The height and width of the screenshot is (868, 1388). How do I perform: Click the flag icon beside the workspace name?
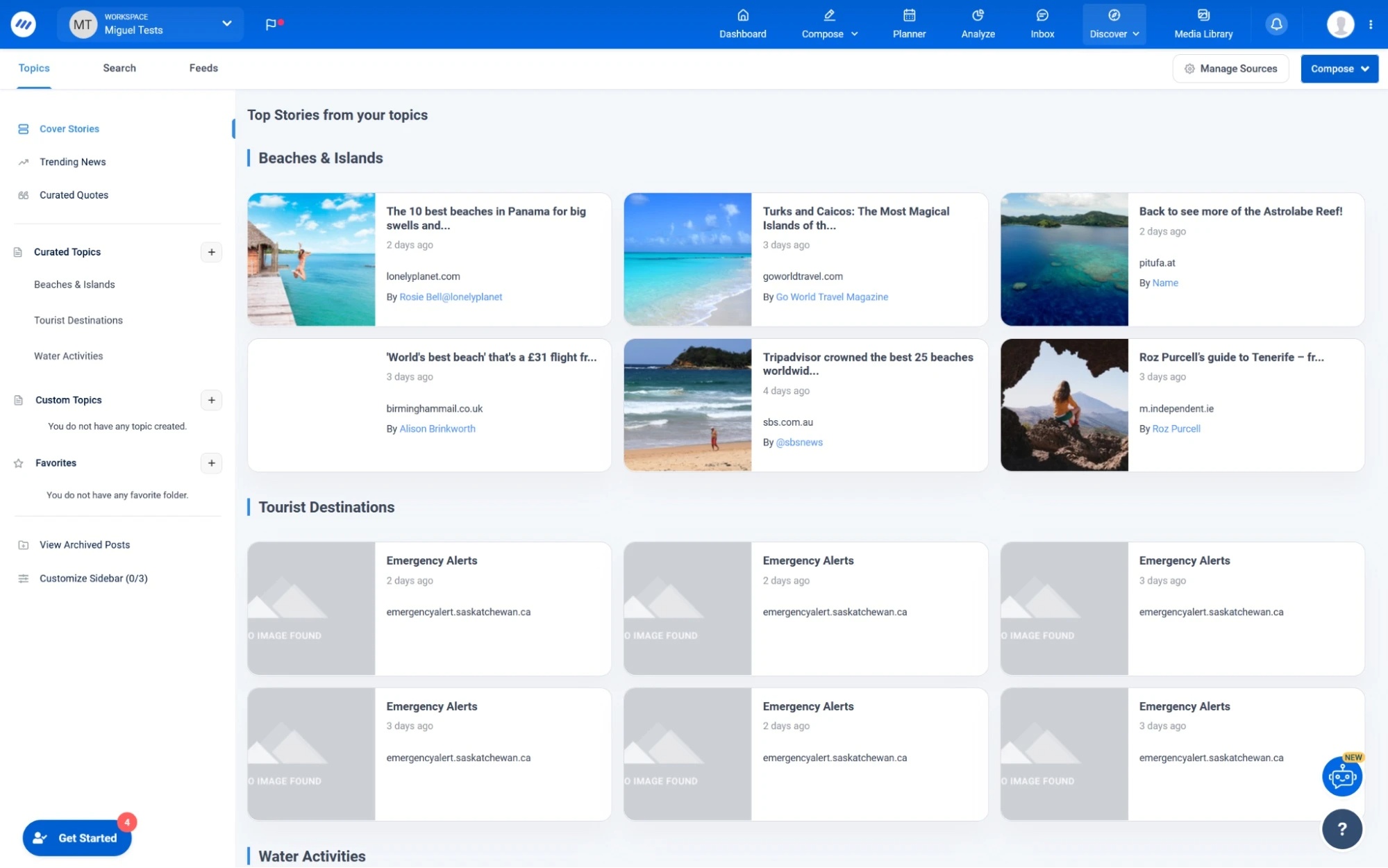click(271, 24)
